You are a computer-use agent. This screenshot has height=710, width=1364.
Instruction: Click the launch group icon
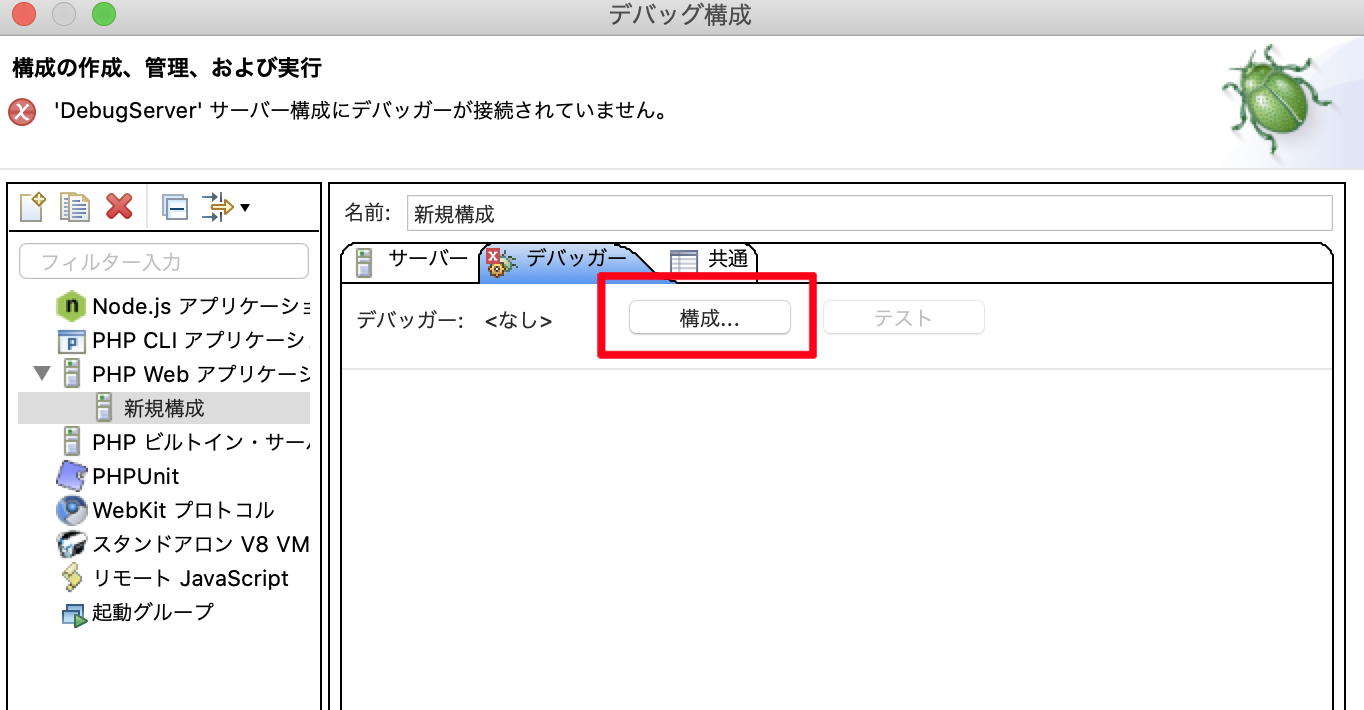[x=74, y=614]
